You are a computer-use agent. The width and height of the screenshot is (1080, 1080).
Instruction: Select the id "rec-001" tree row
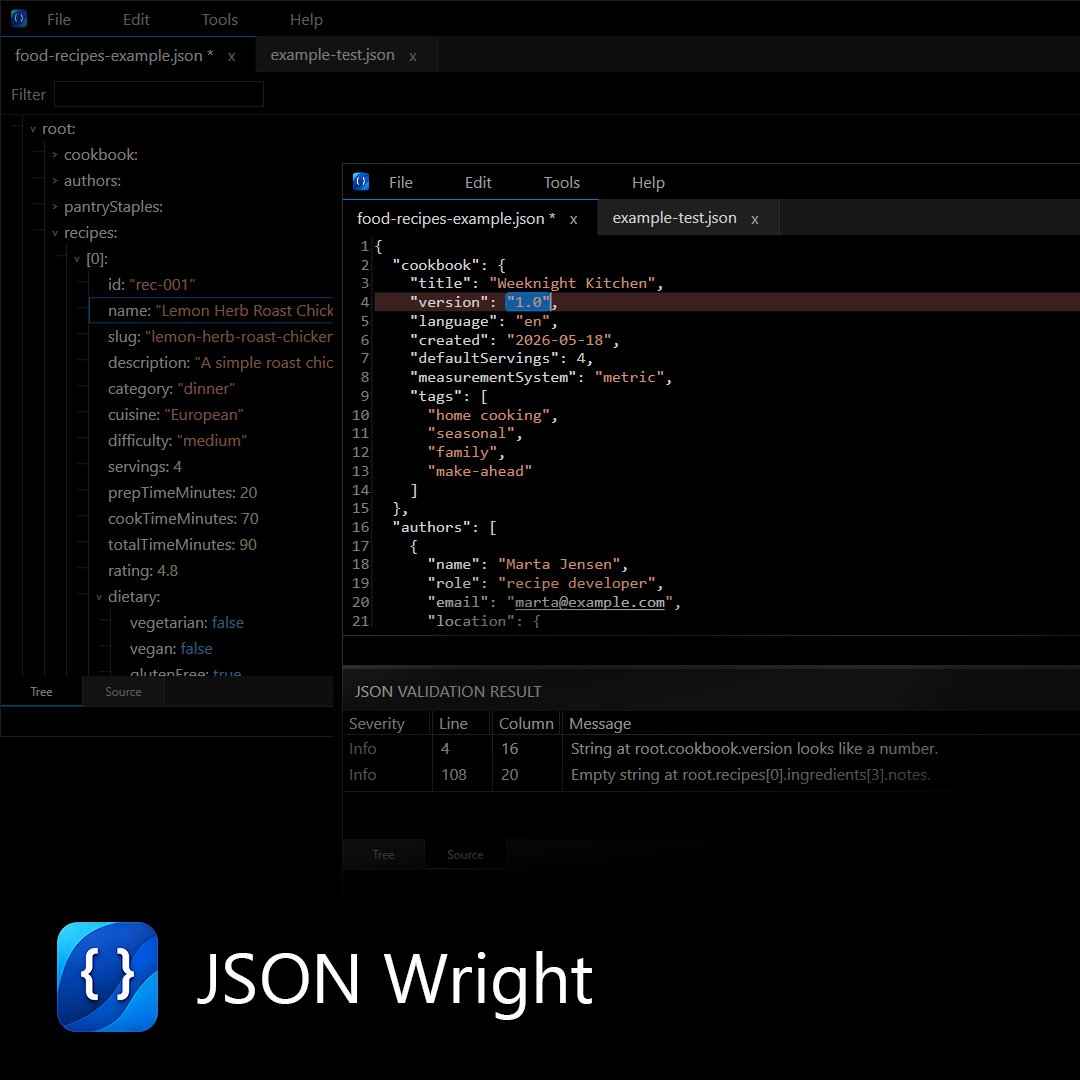pyautogui.click(x=151, y=284)
